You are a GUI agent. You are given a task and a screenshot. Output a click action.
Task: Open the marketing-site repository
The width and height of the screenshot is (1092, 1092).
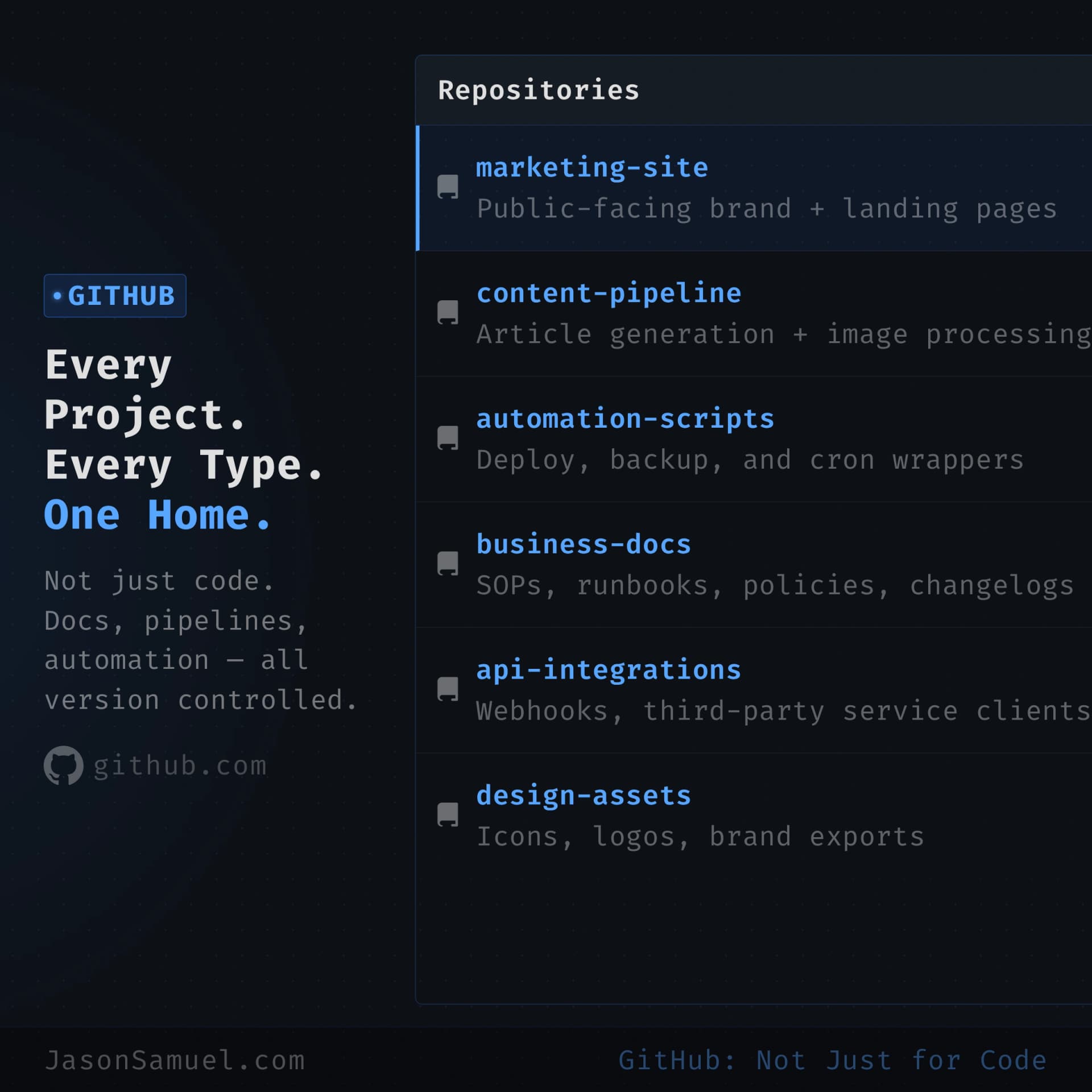click(592, 168)
